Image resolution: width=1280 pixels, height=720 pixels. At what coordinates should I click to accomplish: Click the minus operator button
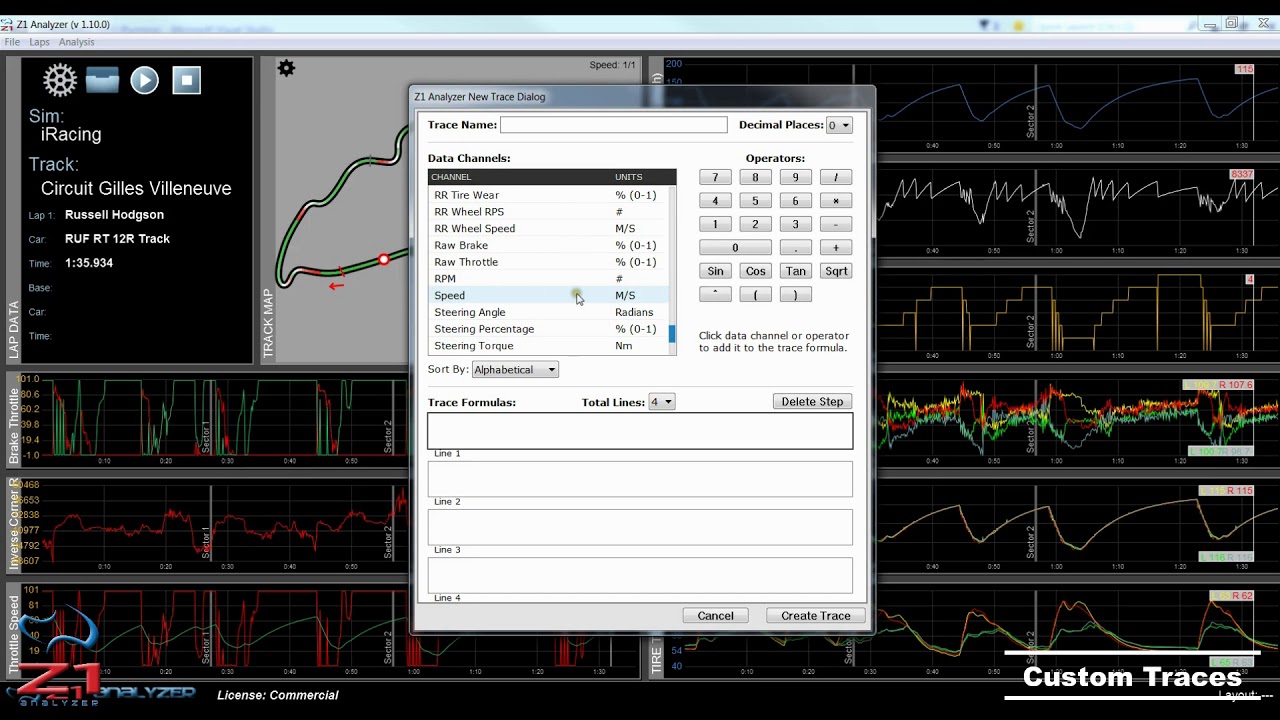[836, 224]
